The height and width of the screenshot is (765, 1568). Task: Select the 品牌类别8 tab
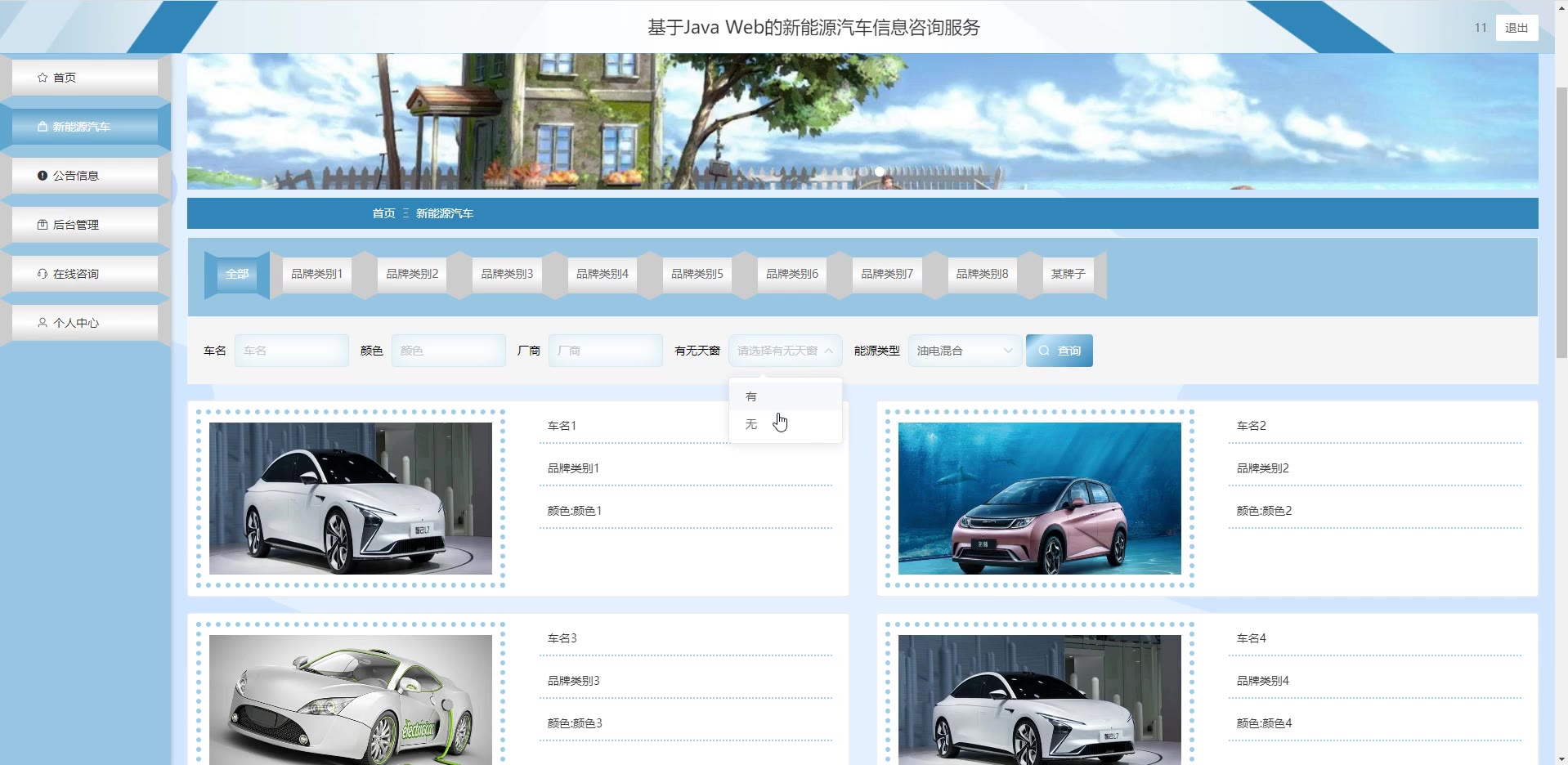point(982,274)
